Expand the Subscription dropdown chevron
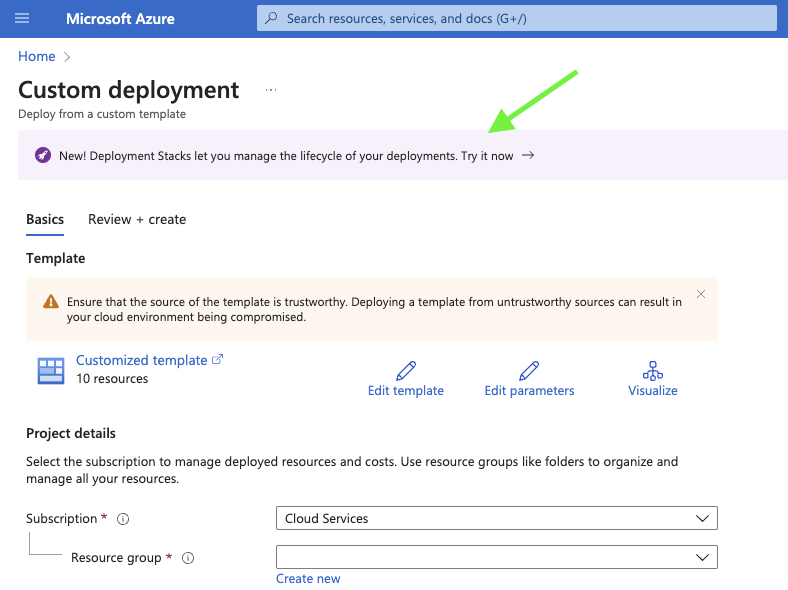 702,518
